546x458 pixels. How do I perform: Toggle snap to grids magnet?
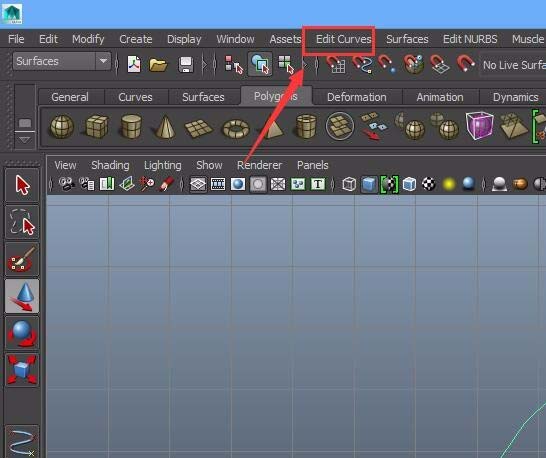coord(335,64)
